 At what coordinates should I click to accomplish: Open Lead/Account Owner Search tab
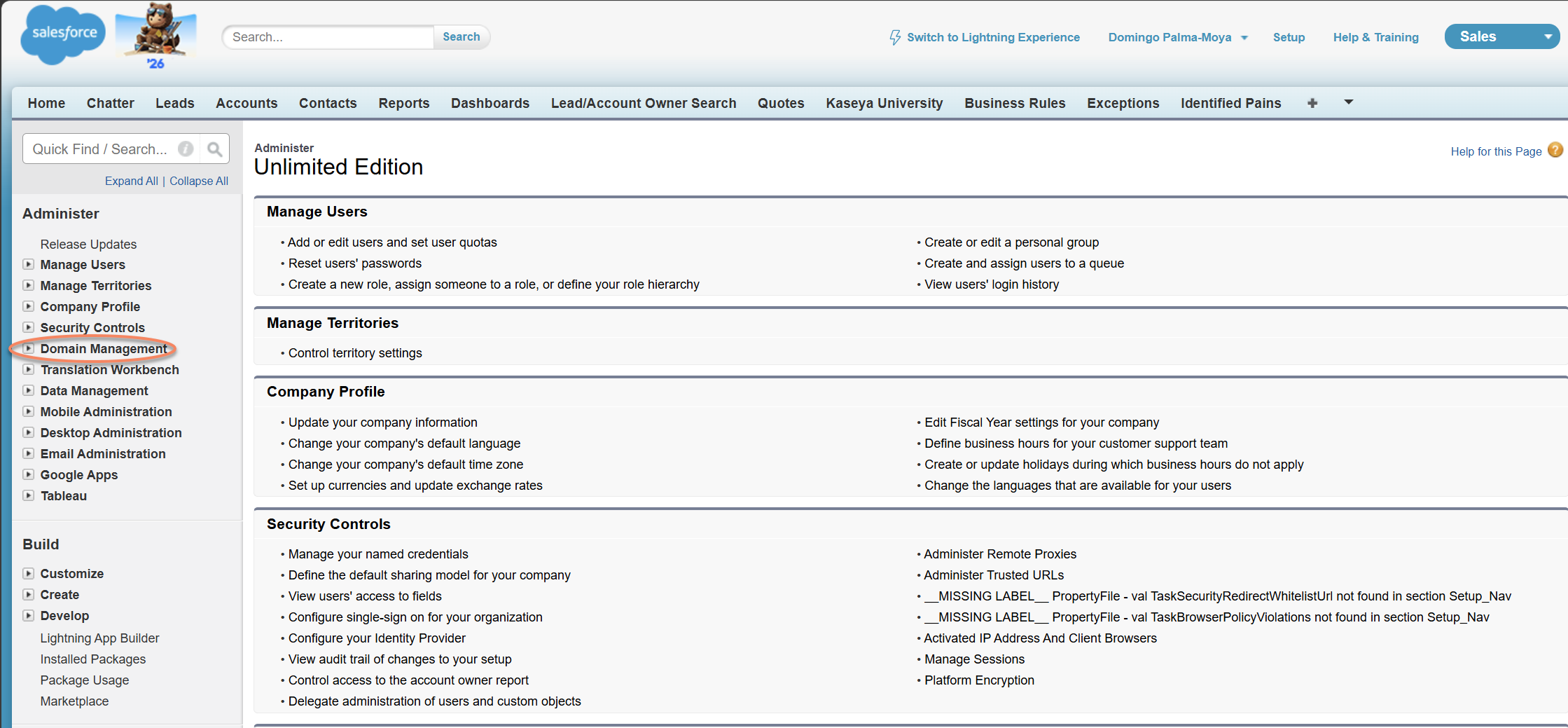pyautogui.click(x=644, y=103)
